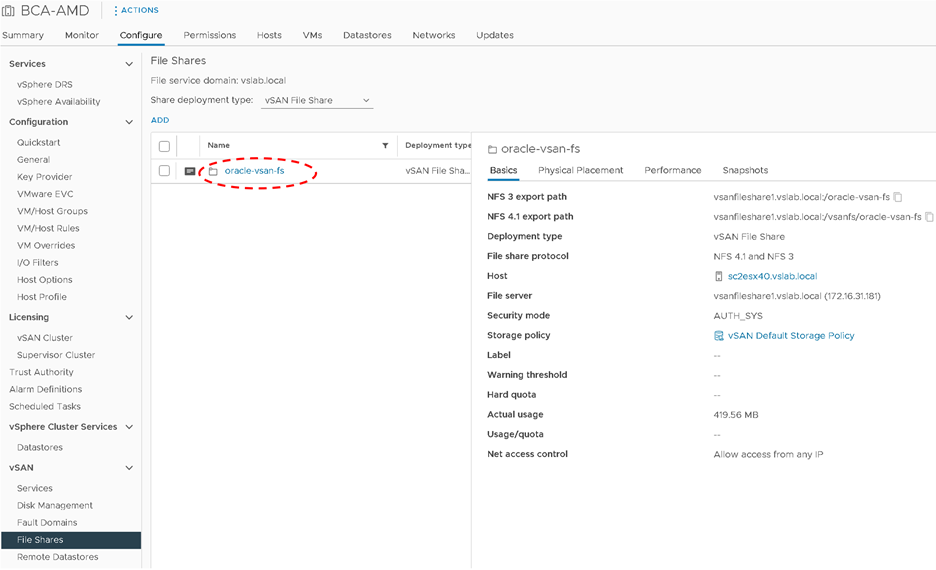Select Disk Management in the sidebar

point(54,506)
